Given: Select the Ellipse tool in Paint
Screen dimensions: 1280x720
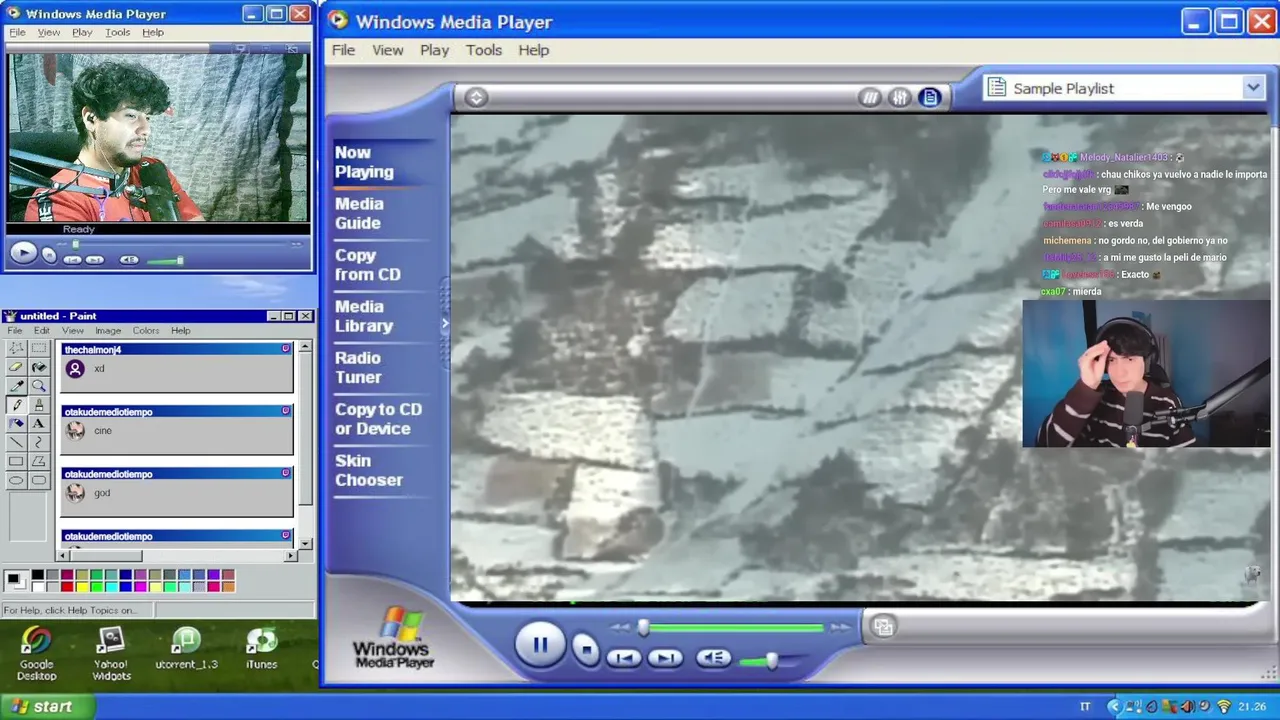Looking at the screenshot, I should (x=16, y=480).
